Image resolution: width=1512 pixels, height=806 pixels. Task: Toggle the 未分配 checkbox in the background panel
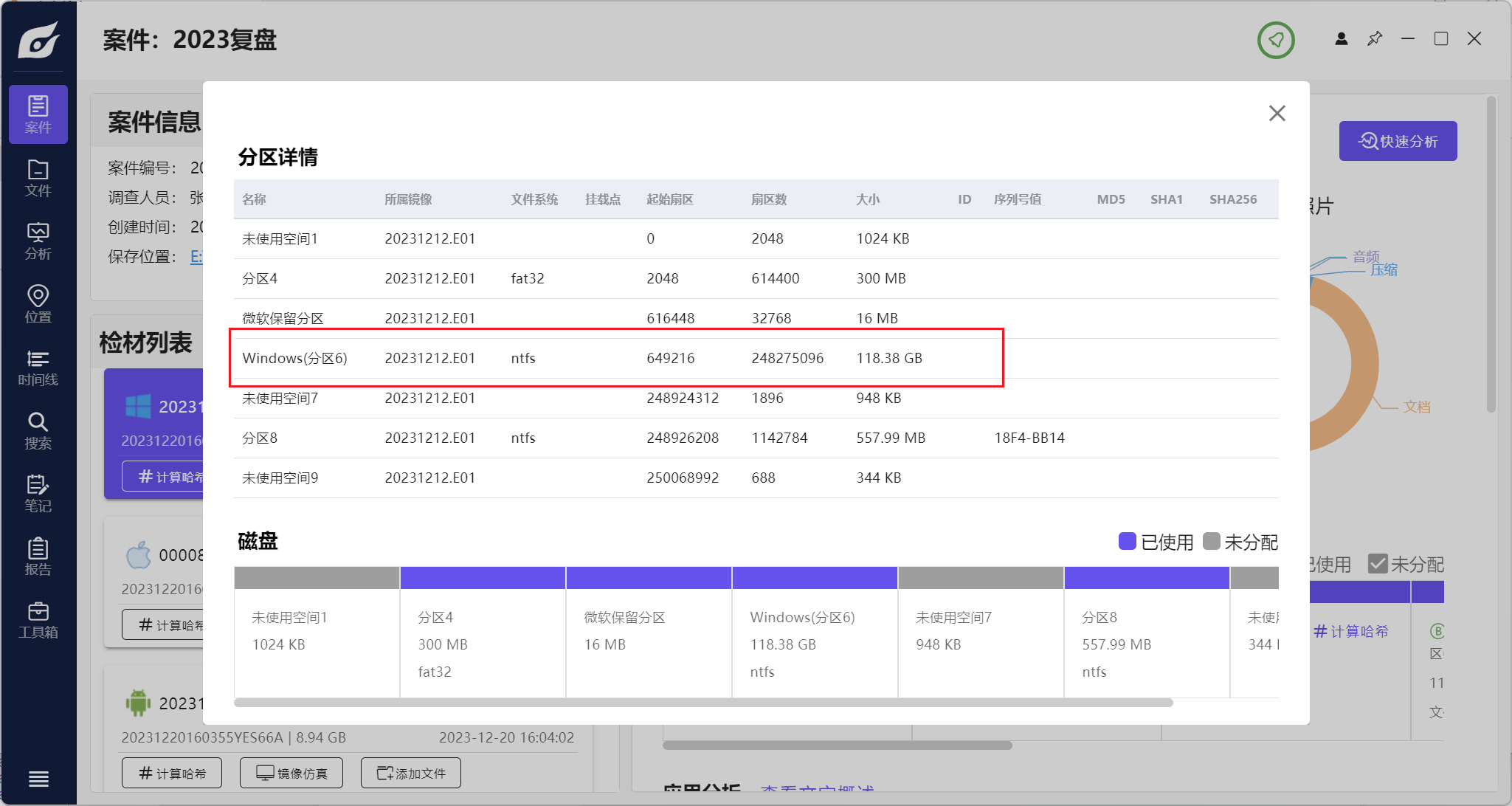tap(1378, 564)
